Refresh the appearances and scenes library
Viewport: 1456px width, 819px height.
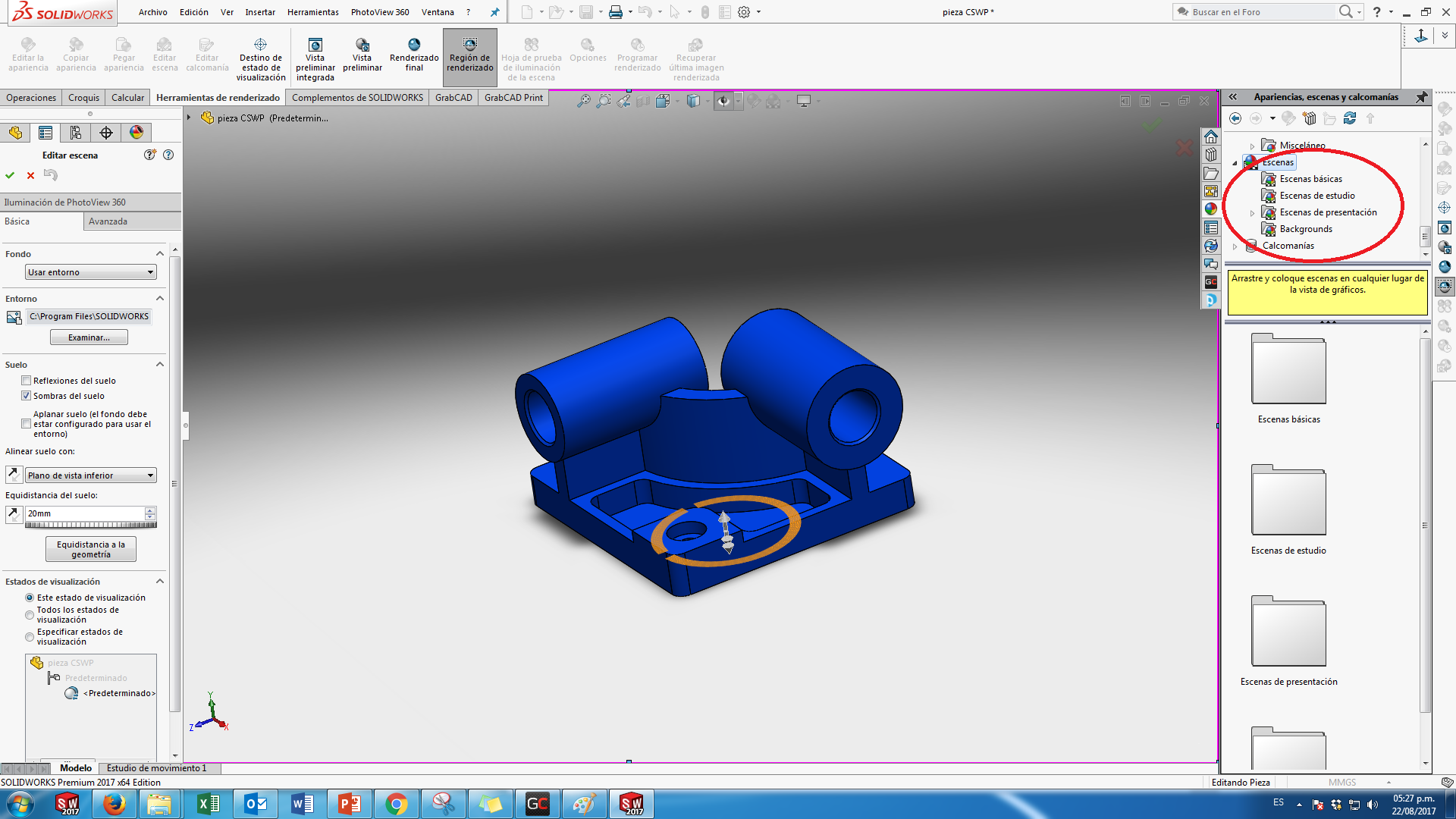tap(1350, 118)
